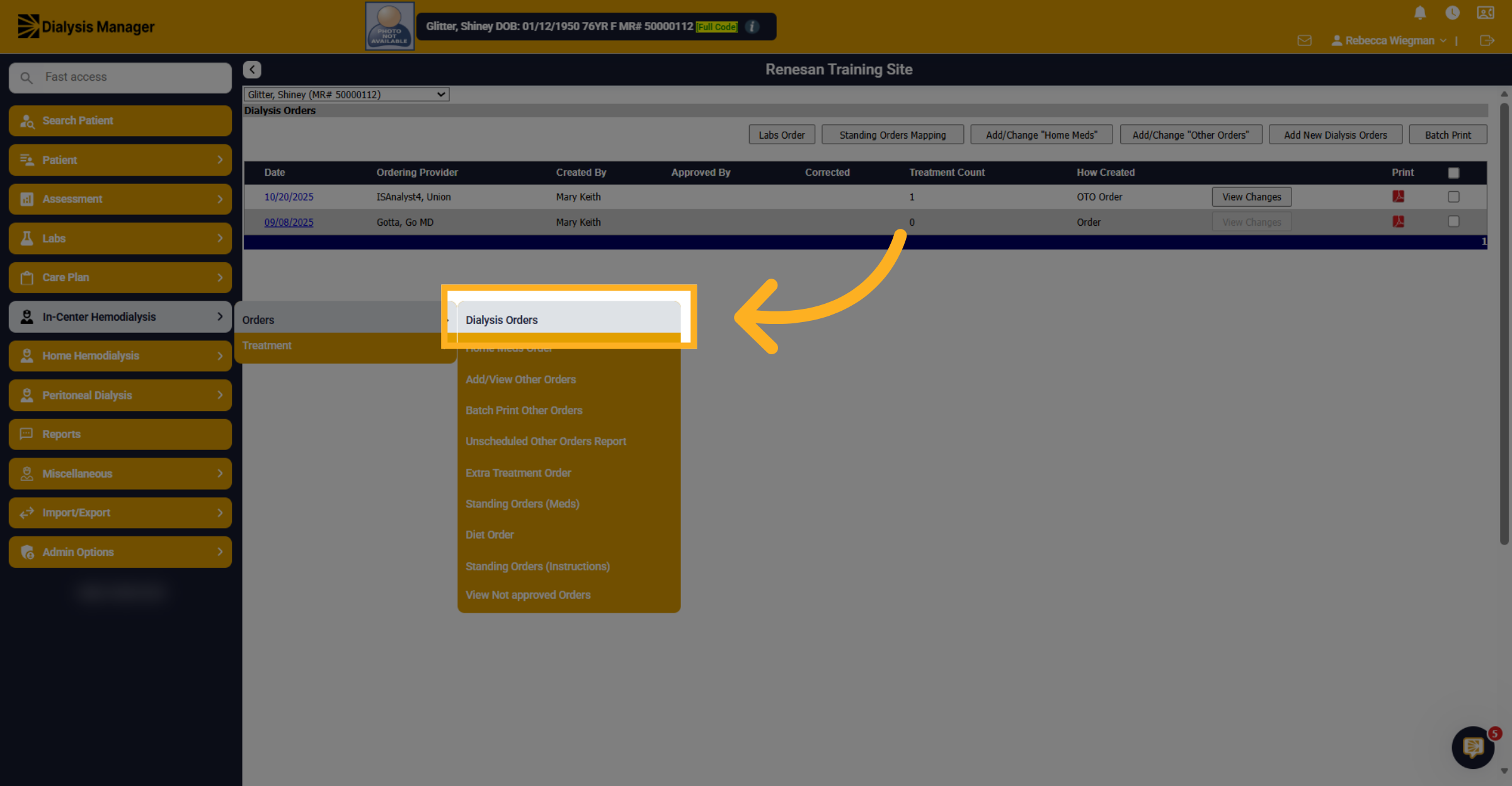Screen dimensions: 1512x786
Task: Open PDF for 09/08/2025 order
Action: coord(1399,221)
